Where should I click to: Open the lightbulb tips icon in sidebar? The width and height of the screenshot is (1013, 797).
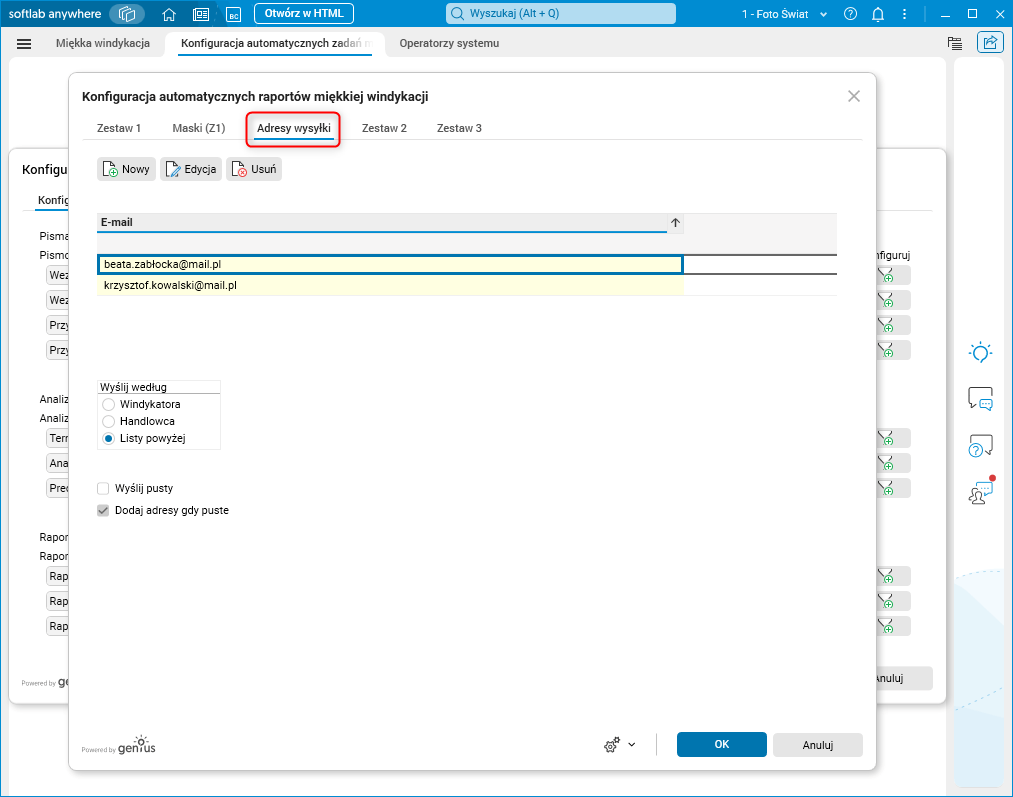click(980, 353)
